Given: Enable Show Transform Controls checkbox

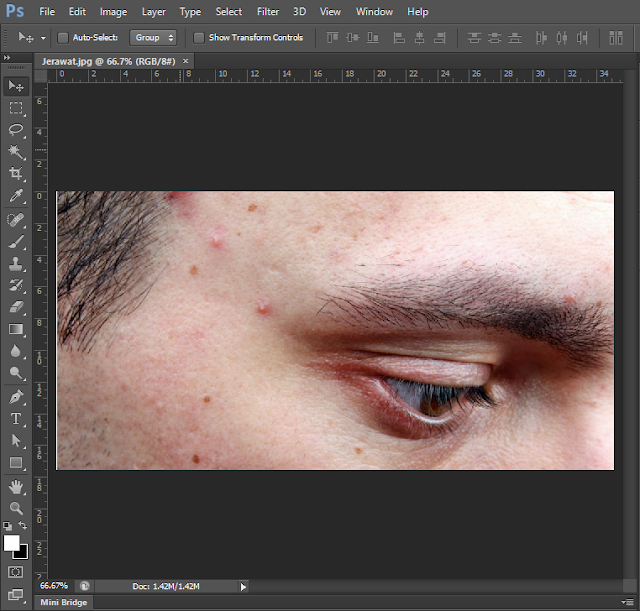Looking at the screenshot, I should [x=199, y=38].
